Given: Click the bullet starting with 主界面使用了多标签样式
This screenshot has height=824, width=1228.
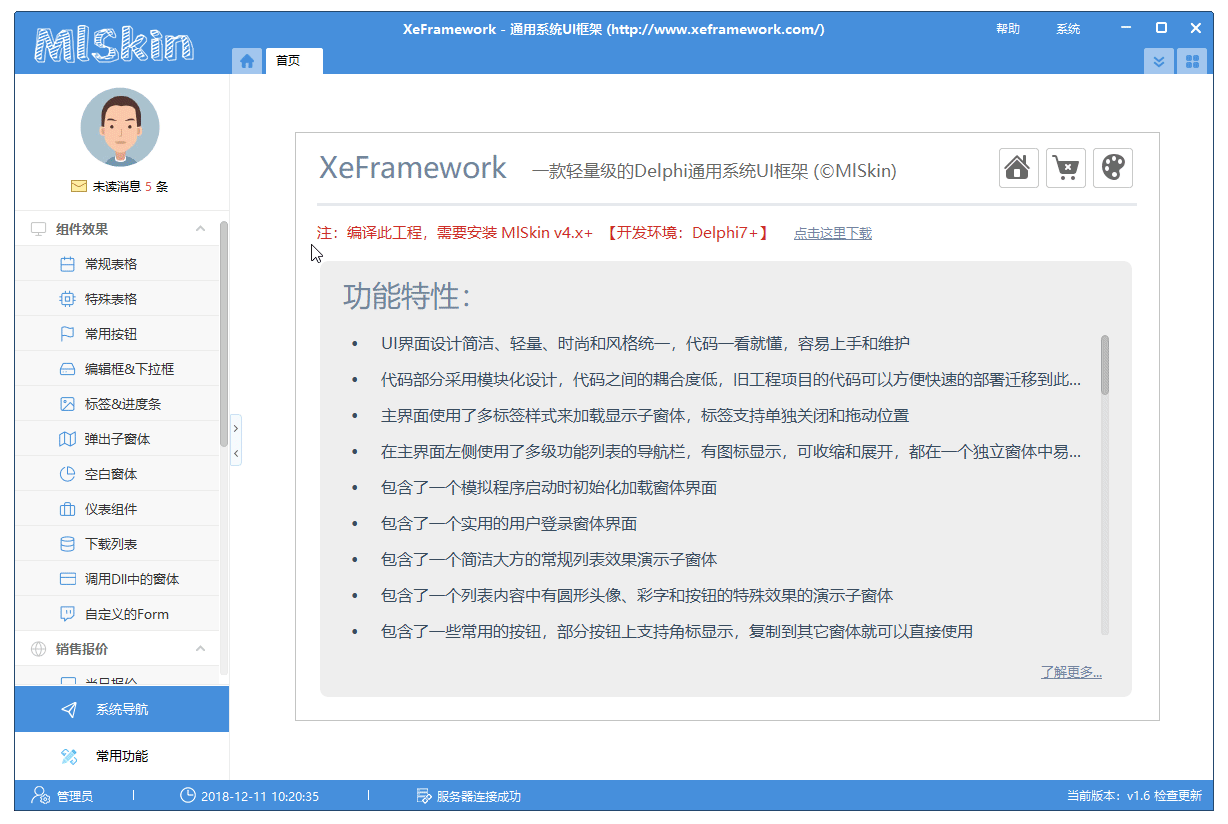Looking at the screenshot, I should 645,416.
